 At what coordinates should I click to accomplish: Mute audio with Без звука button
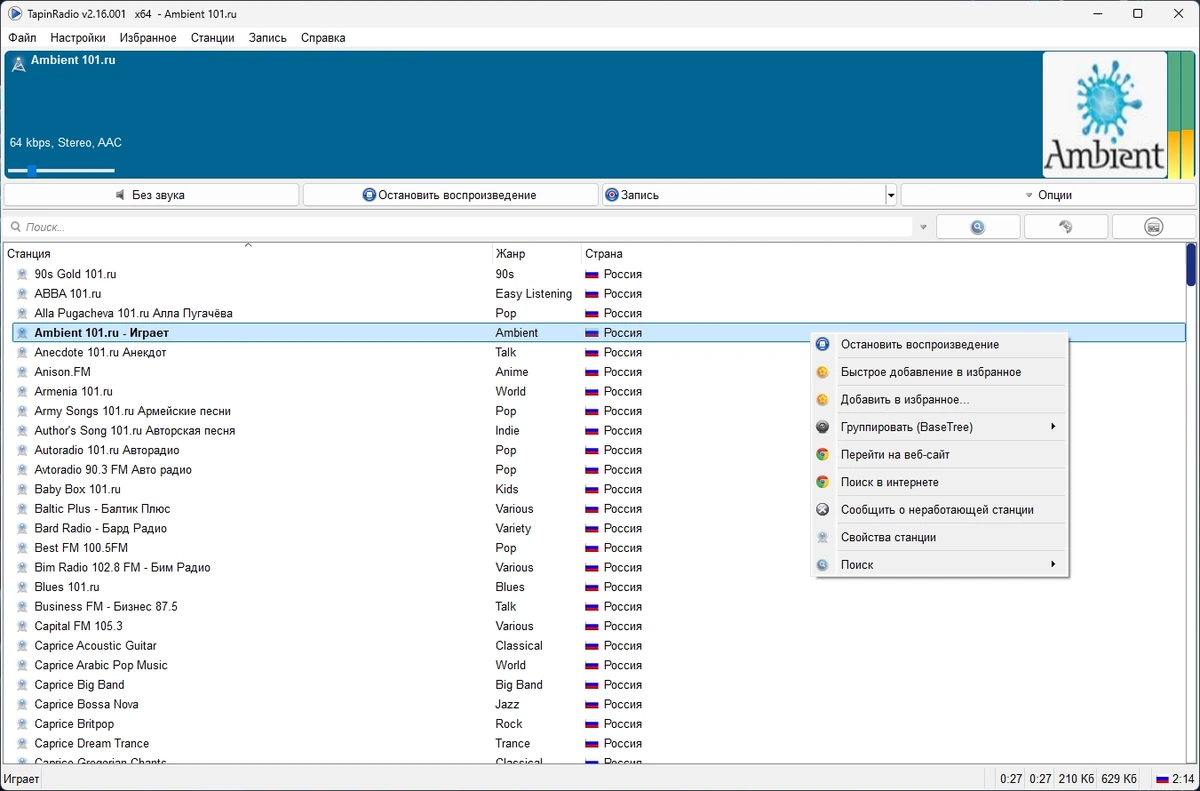tap(151, 195)
